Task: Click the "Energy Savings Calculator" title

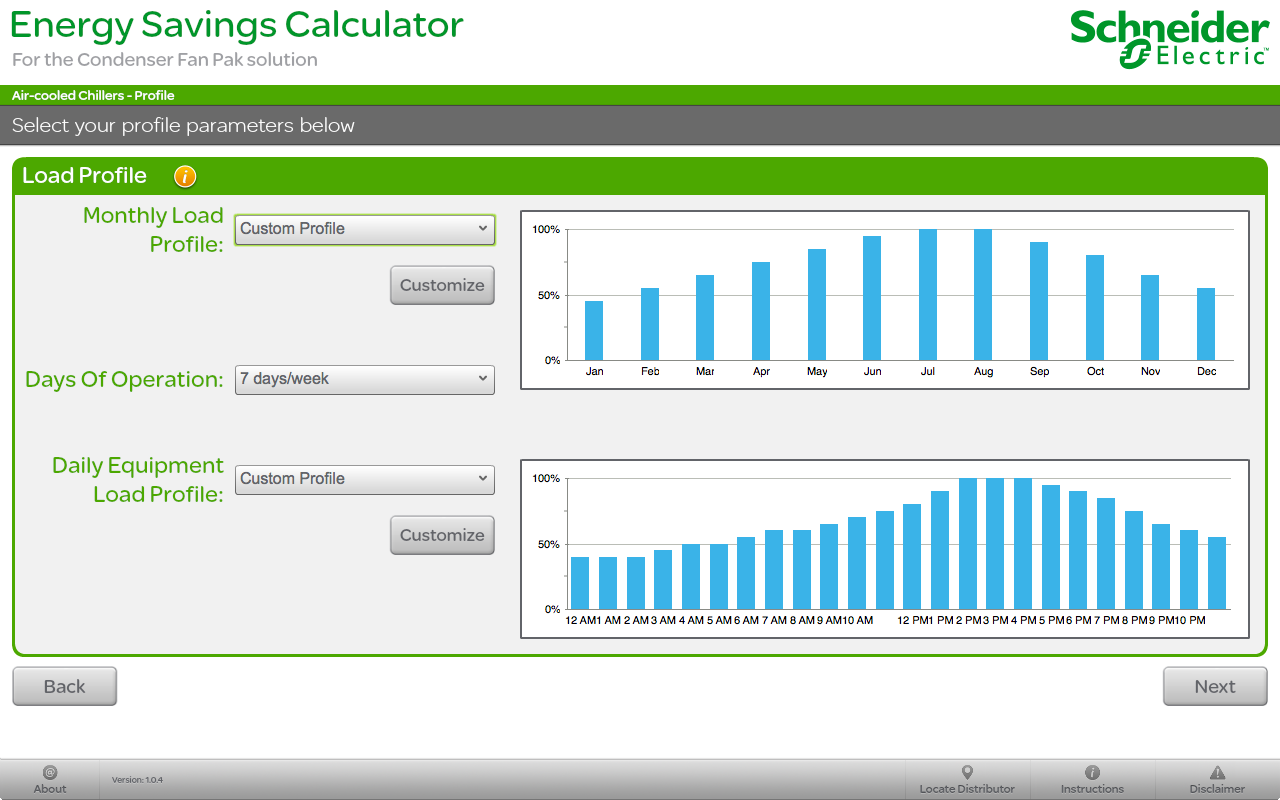Action: click(x=237, y=25)
